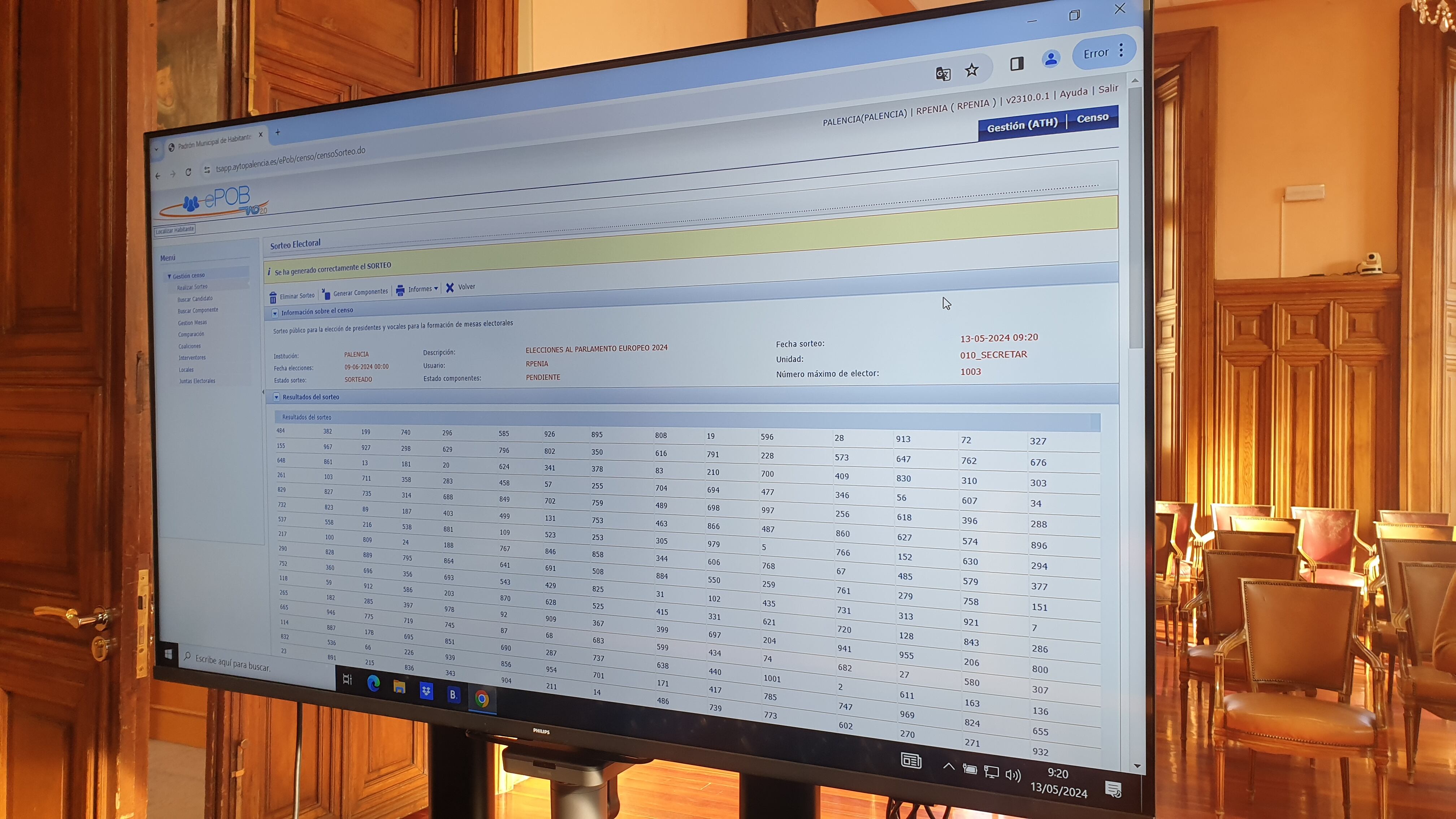Collapse the Gestión censo menu tree
This screenshot has height=819, width=1456.
coord(169,276)
